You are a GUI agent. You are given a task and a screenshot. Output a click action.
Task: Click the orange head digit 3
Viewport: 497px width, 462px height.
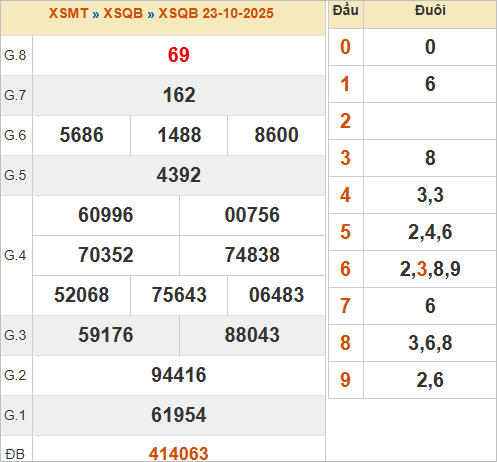[x=345, y=158]
